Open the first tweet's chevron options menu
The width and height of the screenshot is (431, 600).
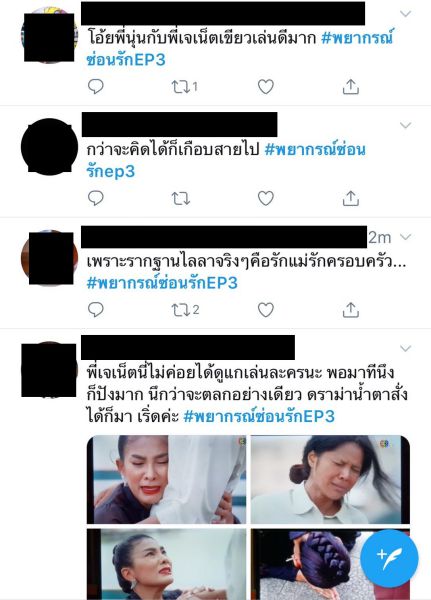pos(405,14)
